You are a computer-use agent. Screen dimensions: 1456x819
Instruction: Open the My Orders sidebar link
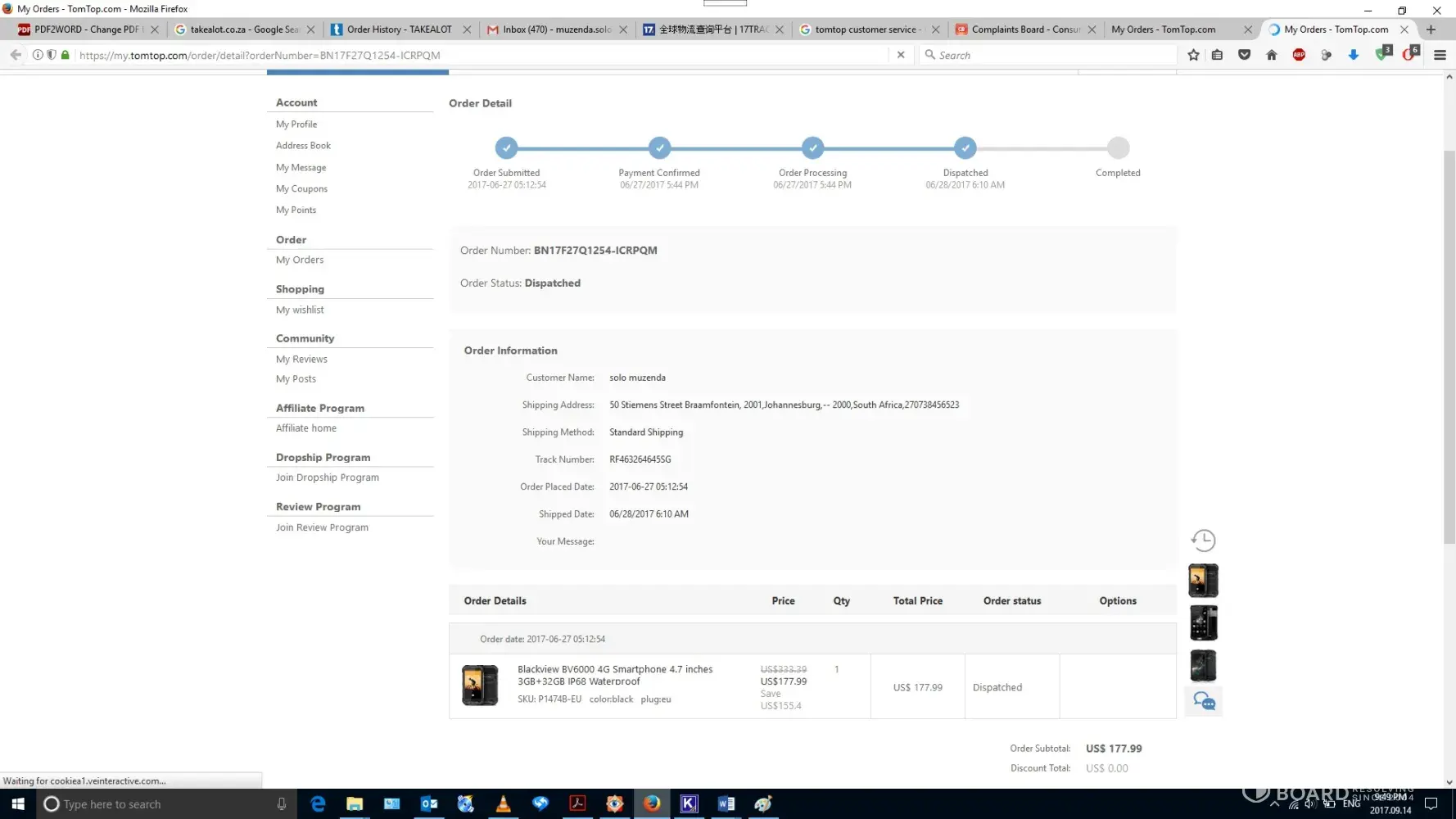[x=300, y=260]
